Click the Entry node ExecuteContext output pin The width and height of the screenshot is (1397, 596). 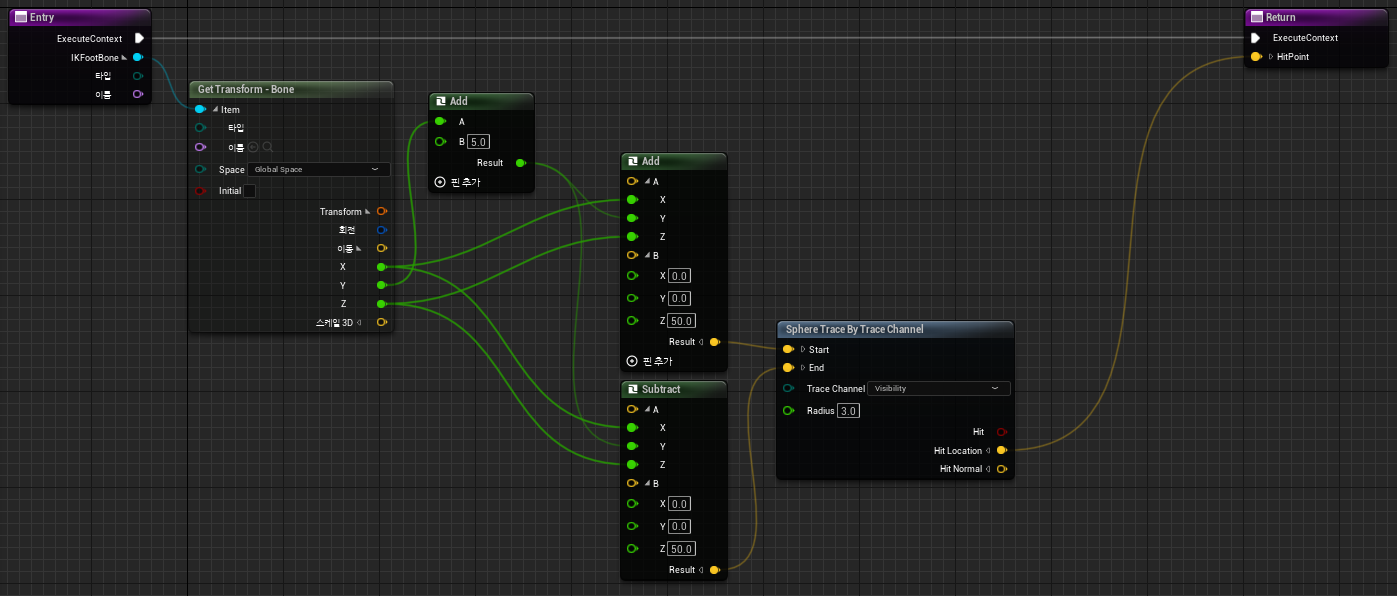click(x=139, y=38)
